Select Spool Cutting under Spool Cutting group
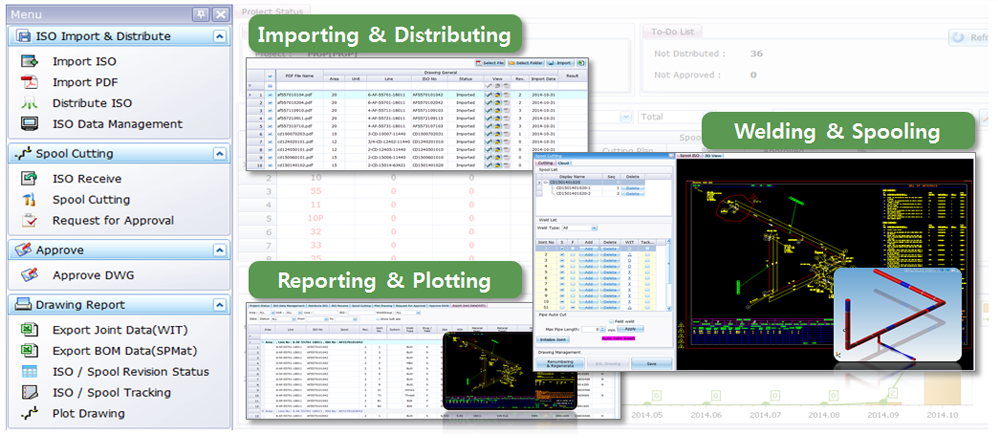 pyautogui.click(x=91, y=200)
